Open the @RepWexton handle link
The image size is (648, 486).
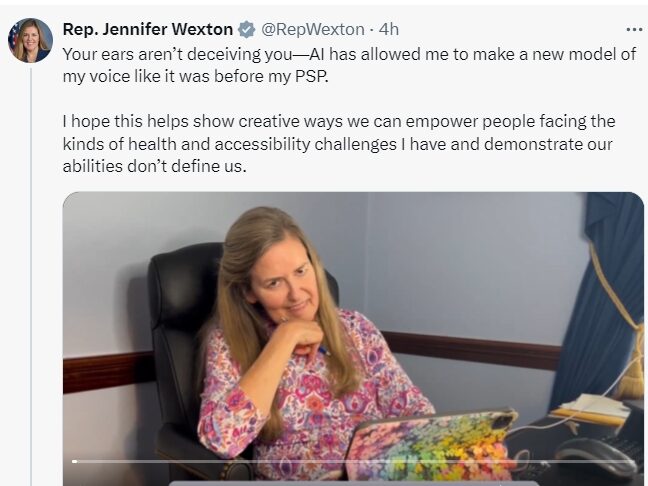coord(312,29)
